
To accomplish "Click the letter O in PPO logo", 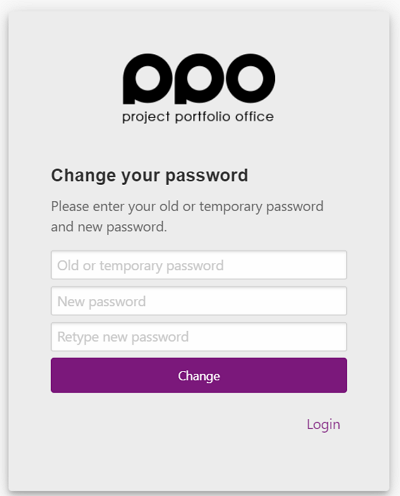I will click(250, 78).
